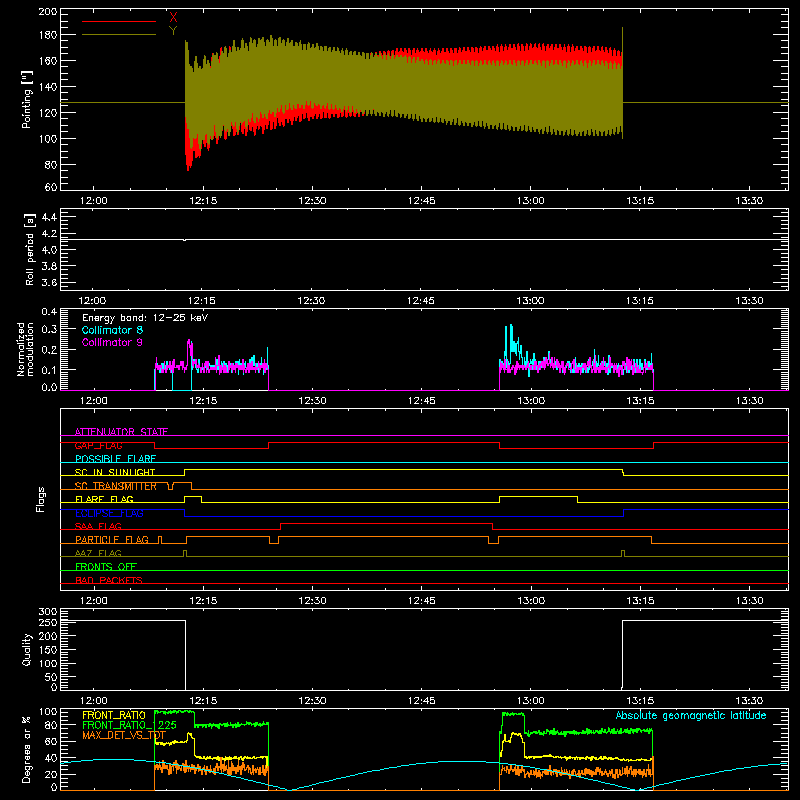800x800 pixels.
Task: Click the green FRONT_RATIO_1225 legend label
Action: click(130, 725)
